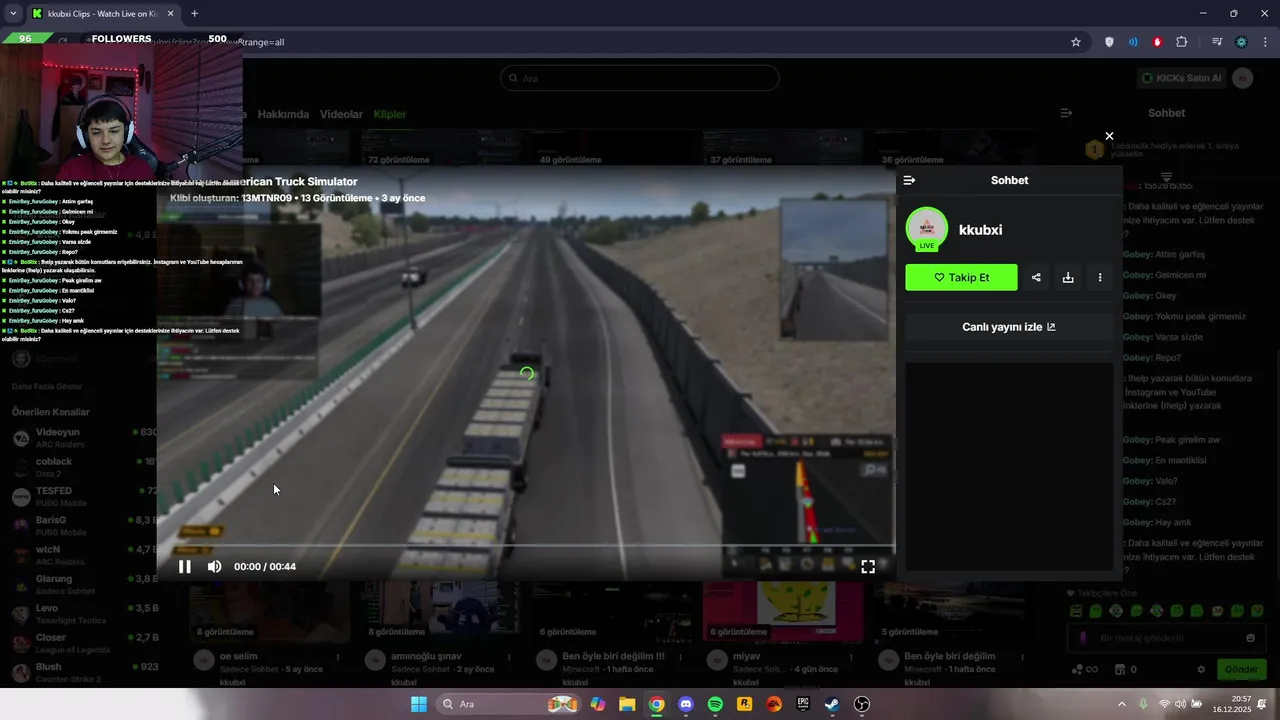Open more options three-dot menu for clip
Viewport: 1280px width, 720px height.
point(1100,277)
